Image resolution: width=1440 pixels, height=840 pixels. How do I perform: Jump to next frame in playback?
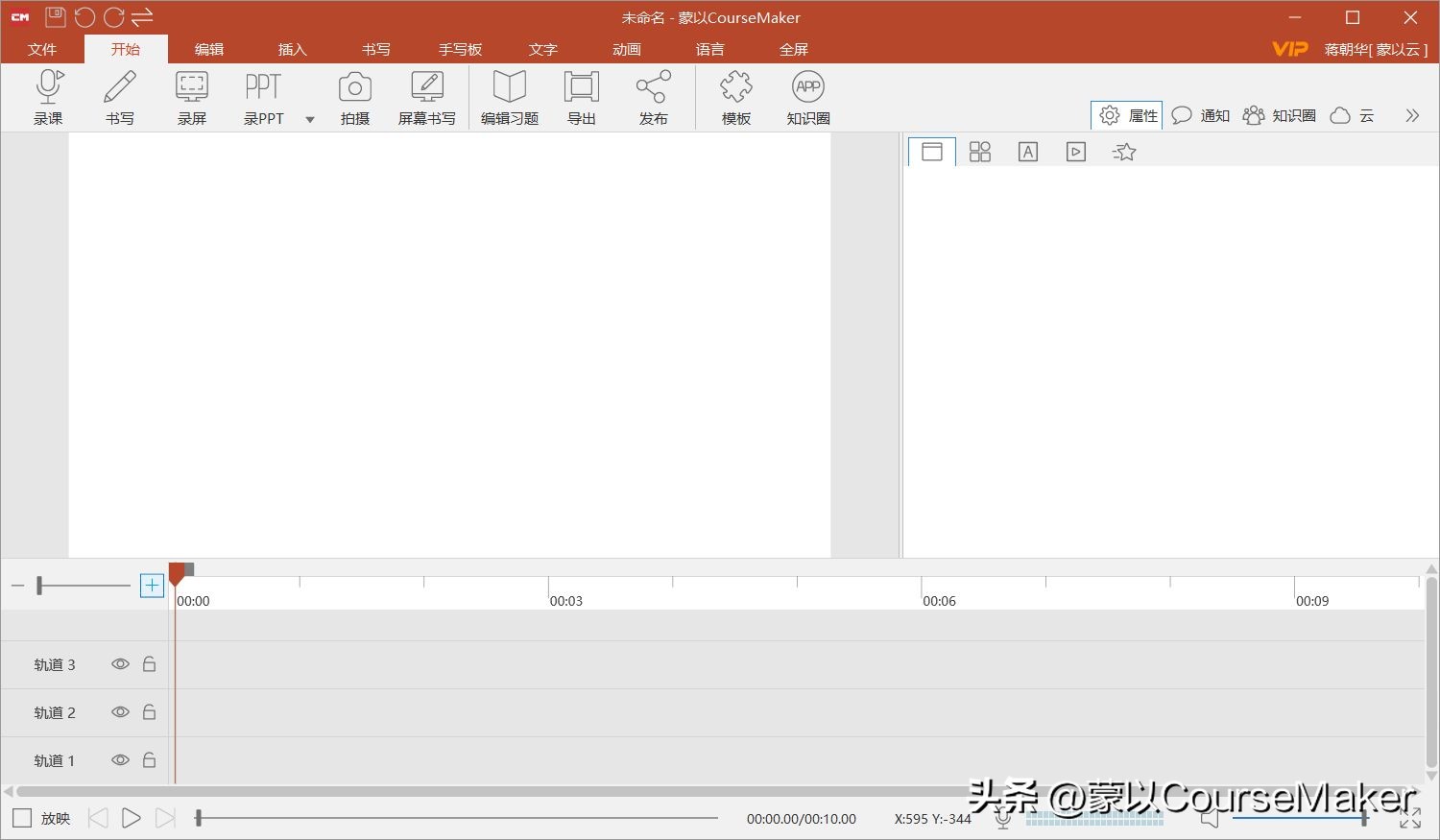(165, 818)
